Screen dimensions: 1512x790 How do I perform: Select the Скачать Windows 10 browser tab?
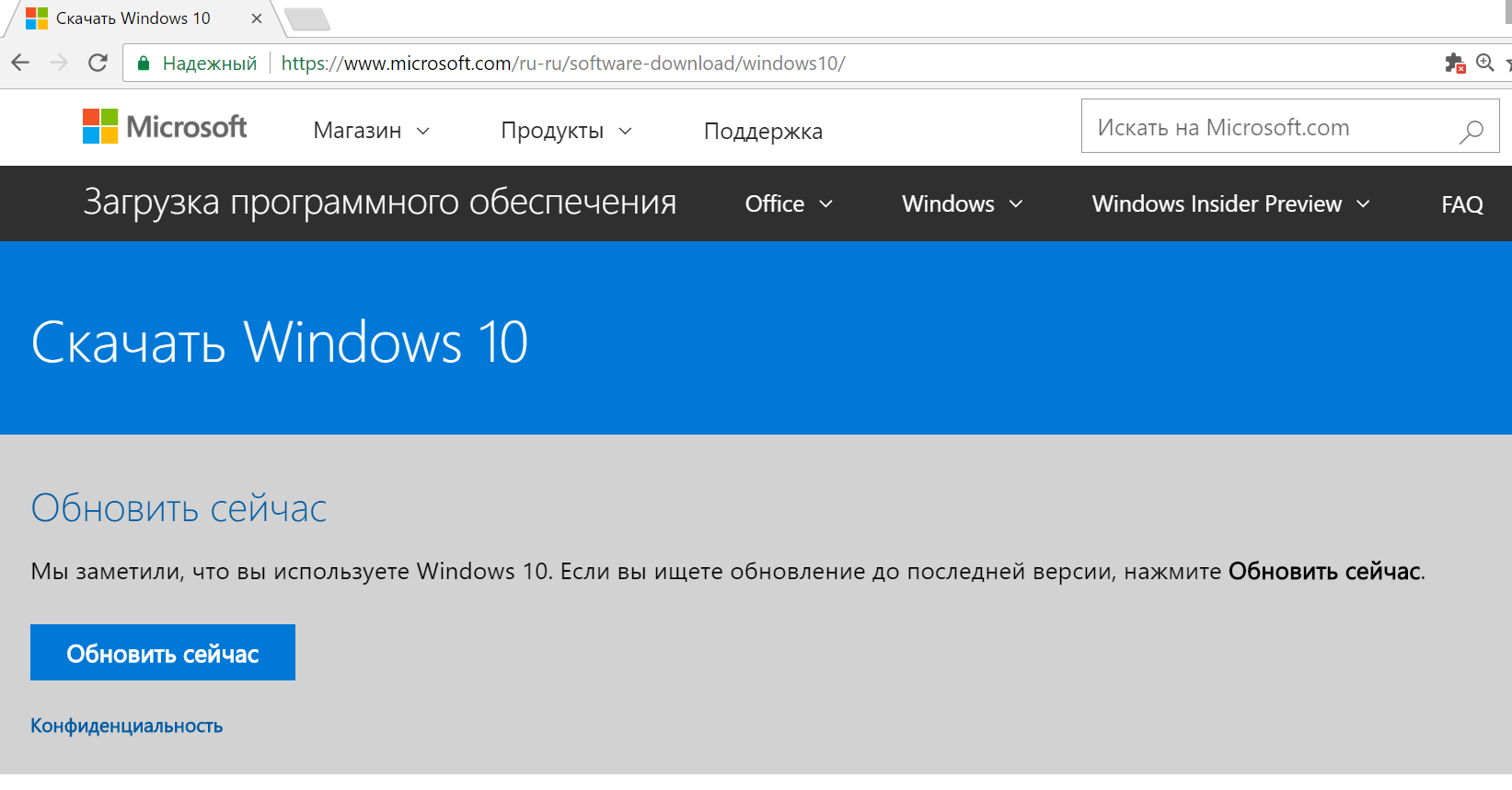pyautogui.click(x=133, y=18)
